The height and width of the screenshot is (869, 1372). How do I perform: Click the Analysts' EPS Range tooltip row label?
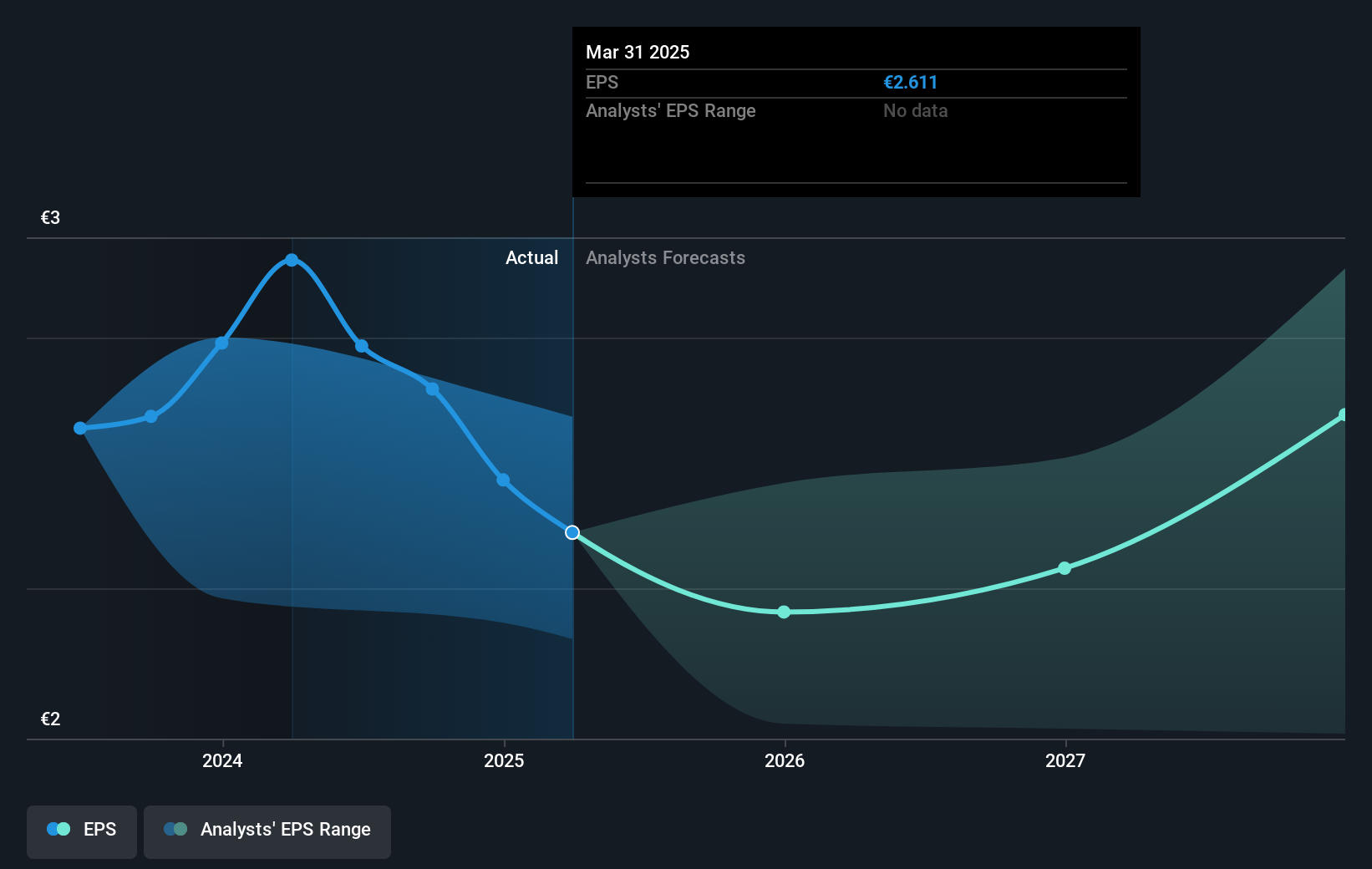pyautogui.click(x=670, y=110)
